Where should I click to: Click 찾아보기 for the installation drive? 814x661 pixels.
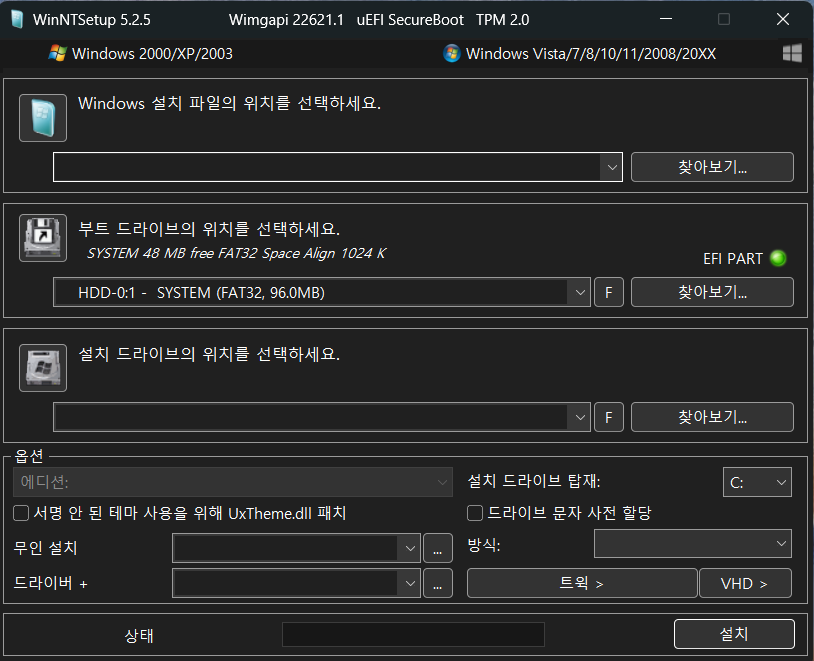[712, 417]
